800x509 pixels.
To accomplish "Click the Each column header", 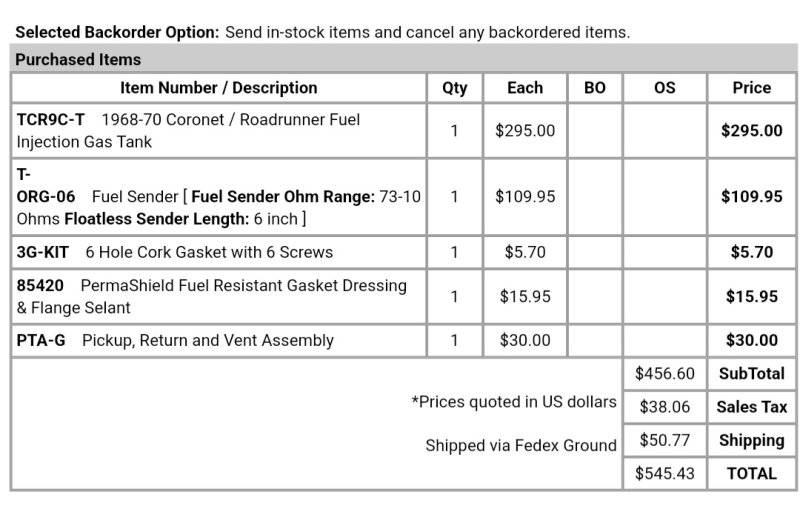I will point(524,88).
